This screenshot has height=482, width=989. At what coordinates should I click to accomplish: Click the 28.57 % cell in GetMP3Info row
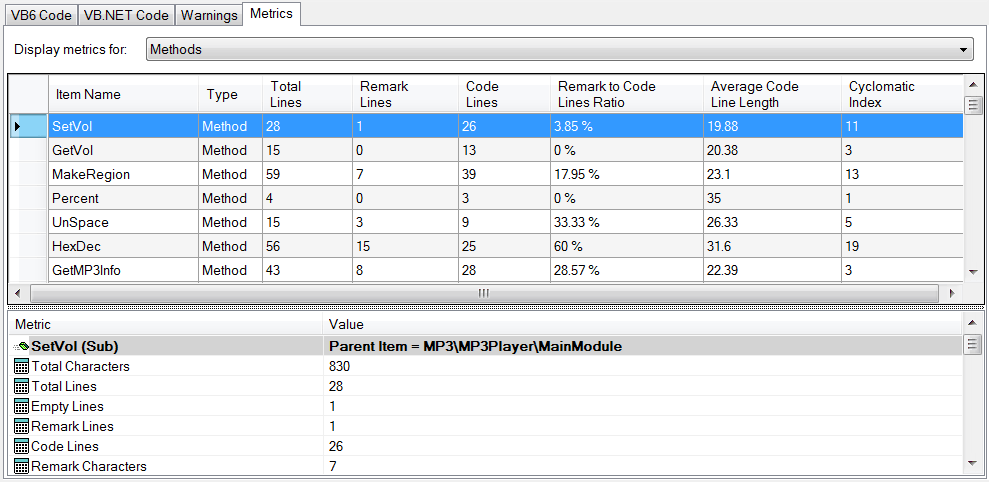[x=626, y=270]
